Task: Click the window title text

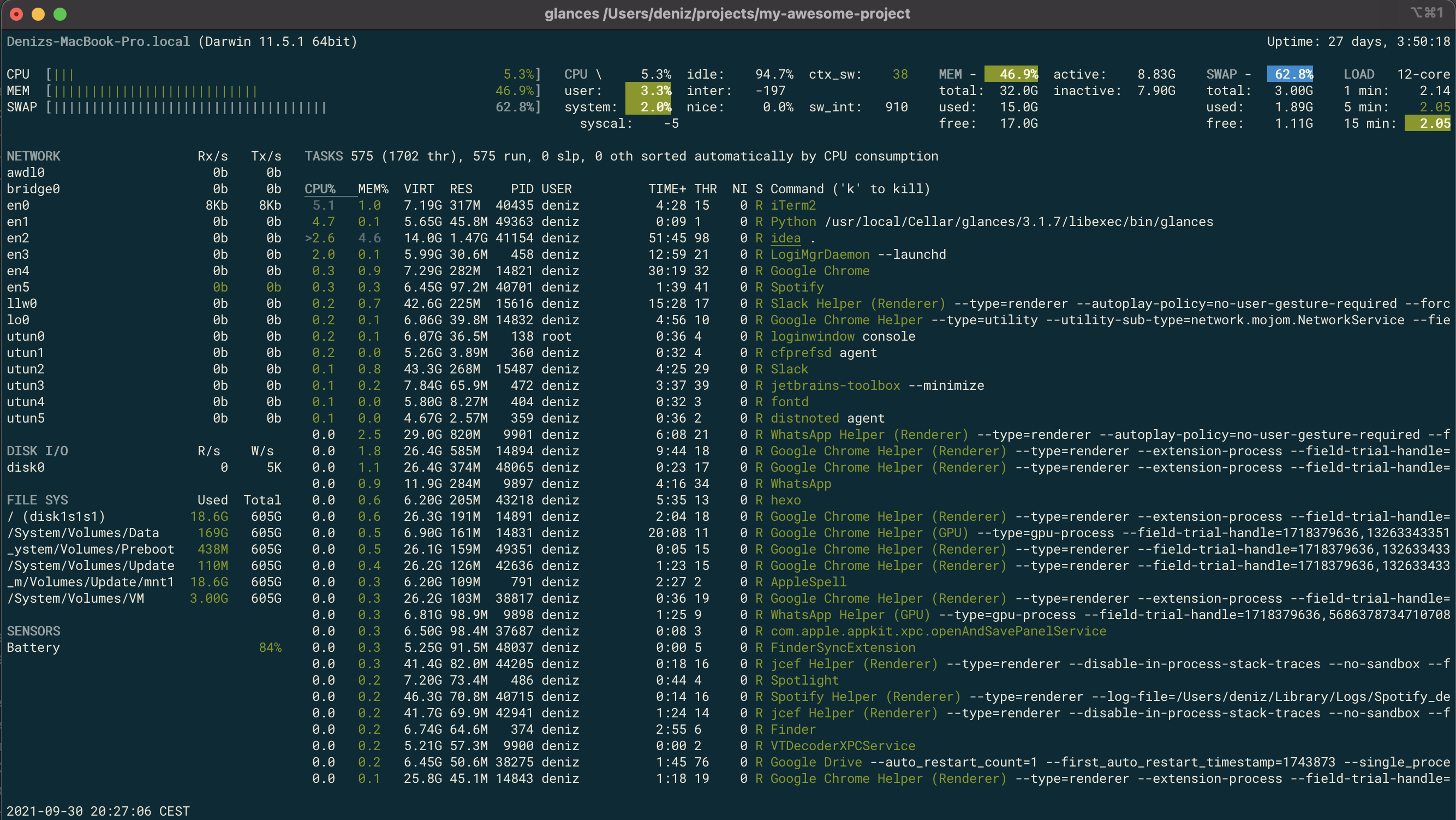Action: (727, 14)
